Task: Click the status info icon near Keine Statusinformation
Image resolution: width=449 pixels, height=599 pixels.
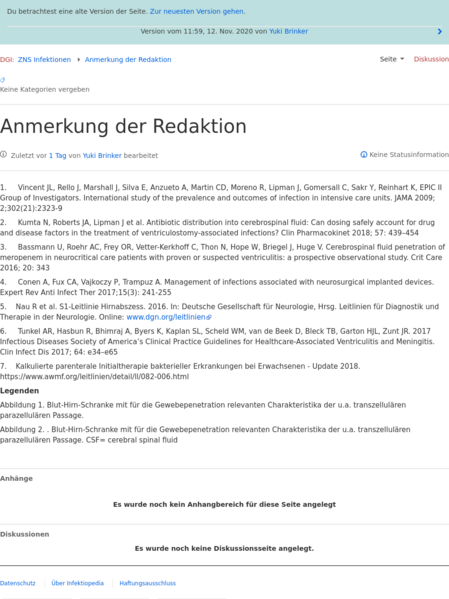Action: tap(364, 154)
